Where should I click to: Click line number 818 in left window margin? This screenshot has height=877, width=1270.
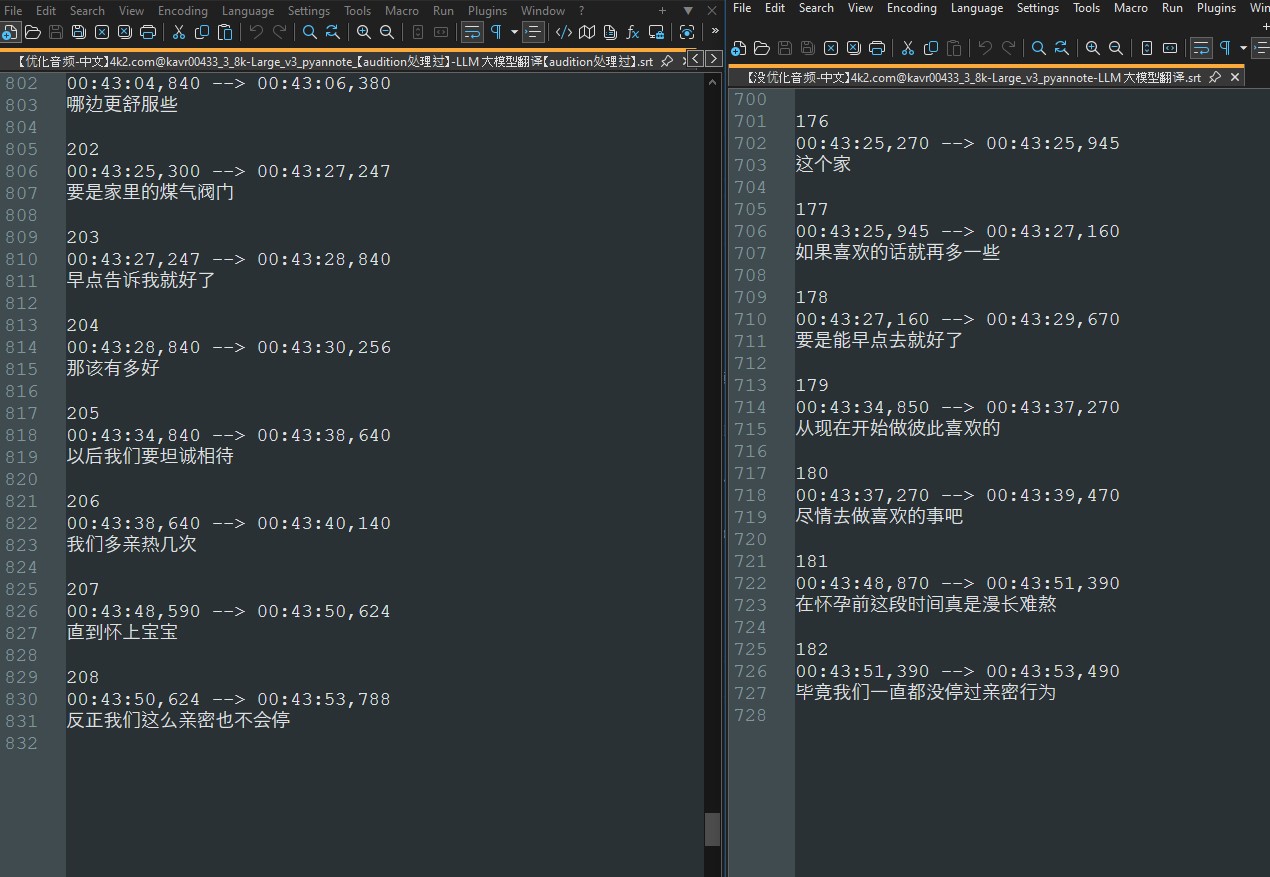[x=21, y=435]
